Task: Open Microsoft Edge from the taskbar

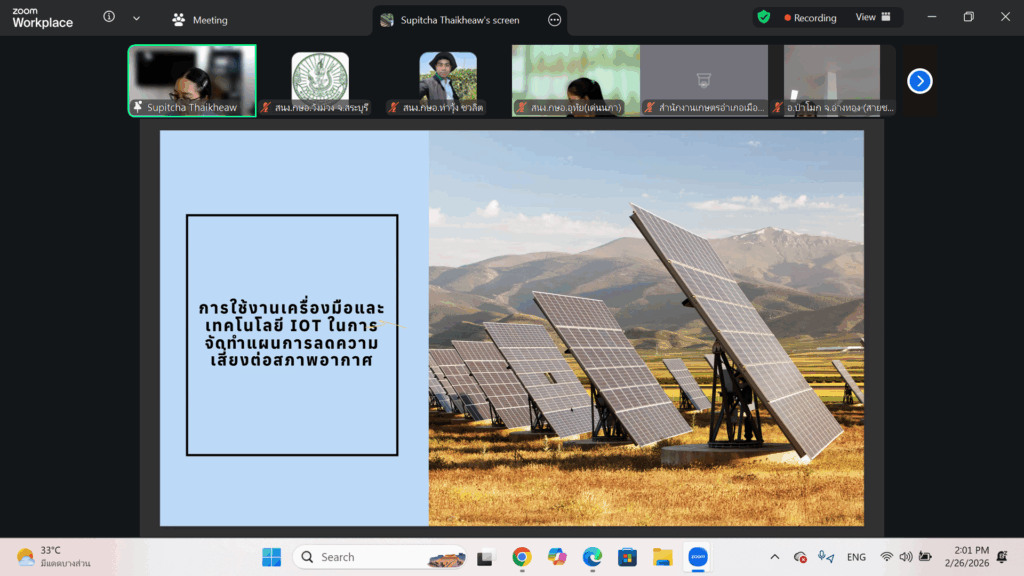Action: coord(592,557)
